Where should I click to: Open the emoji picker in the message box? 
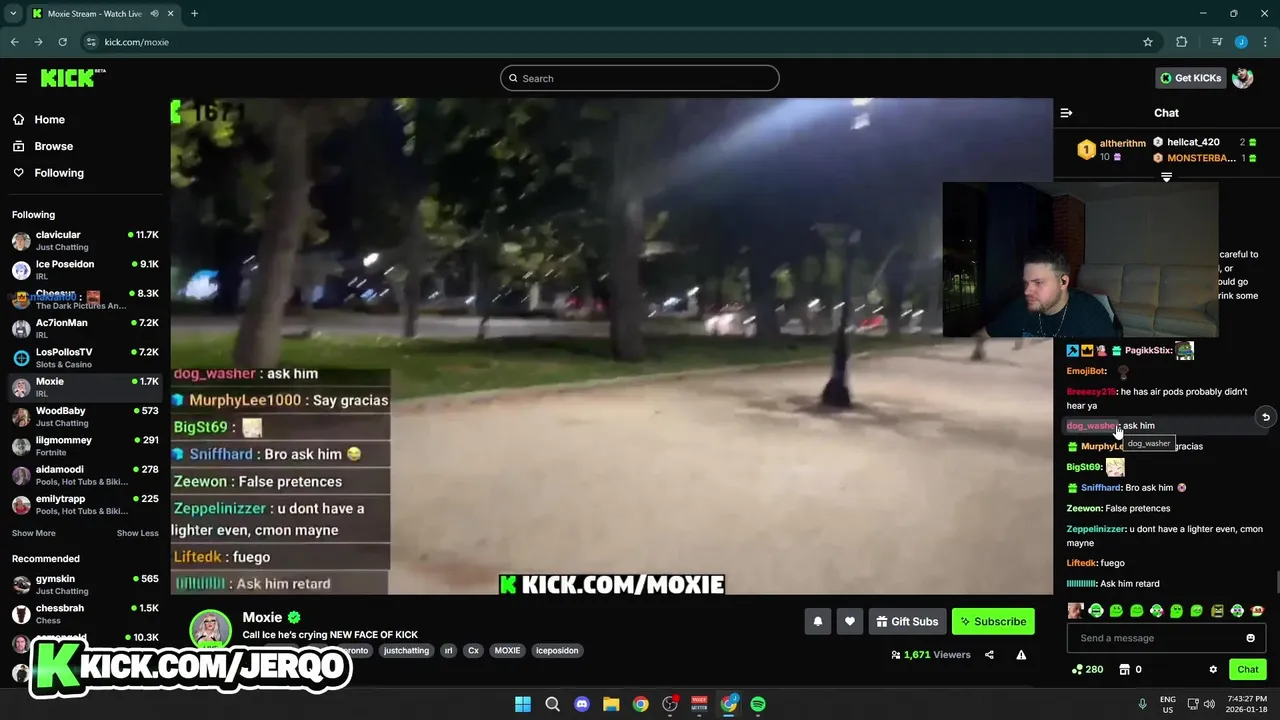(x=1250, y=638)
